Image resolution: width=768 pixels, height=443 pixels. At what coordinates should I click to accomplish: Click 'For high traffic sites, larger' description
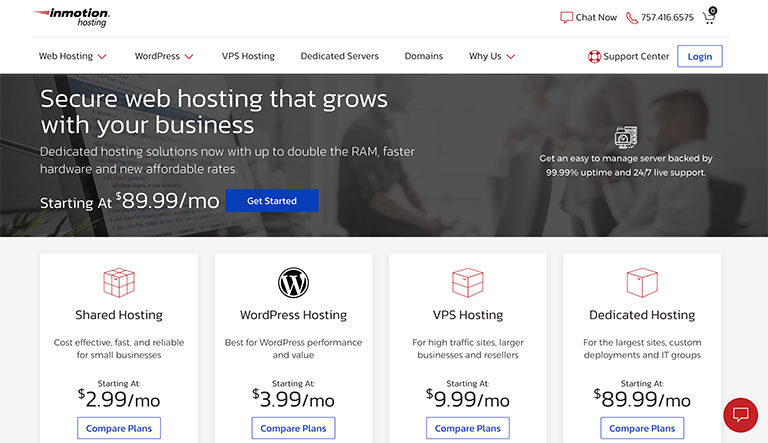click(468, 343)
